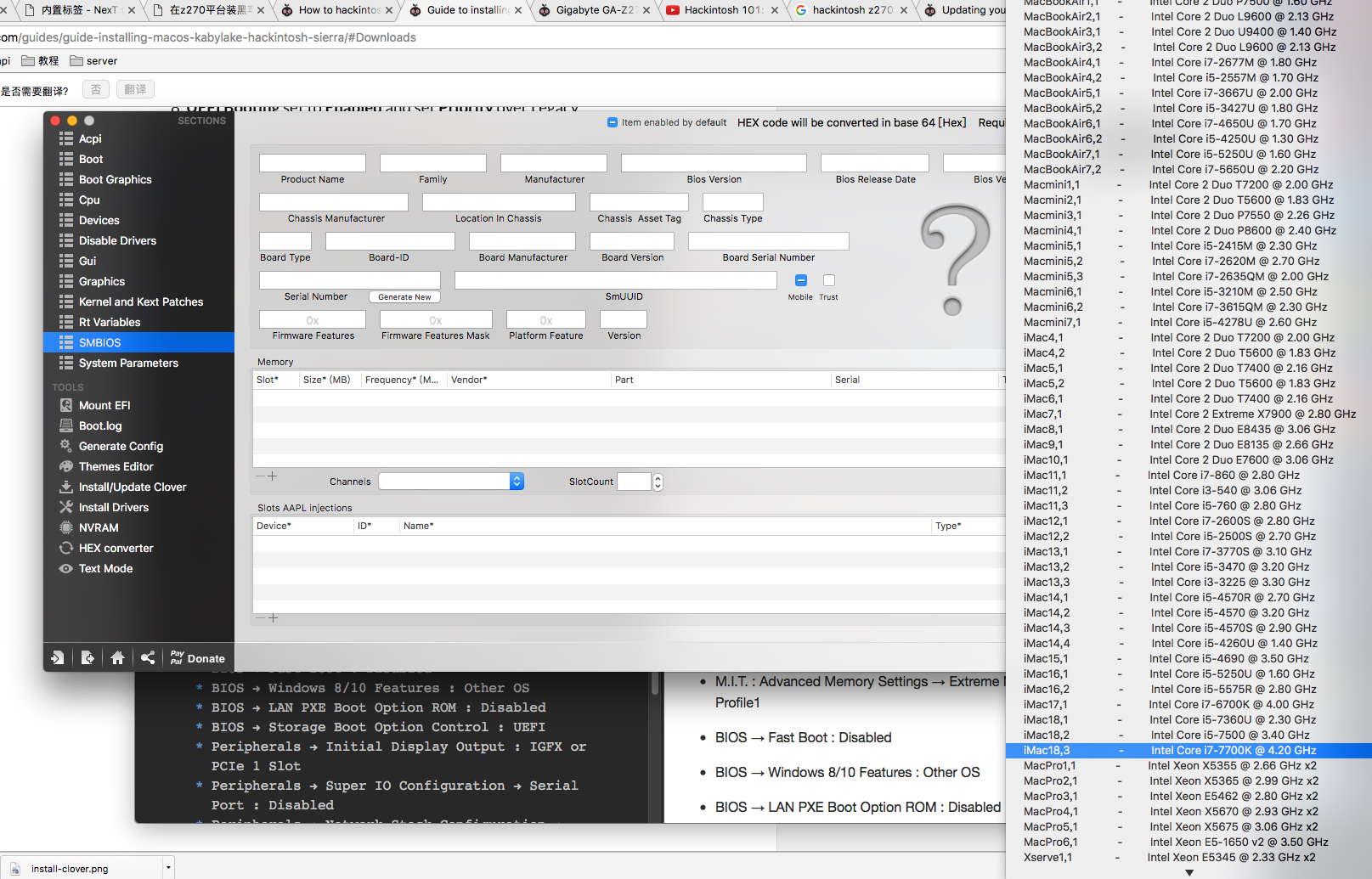The image size is (1372, 879).
Task: Close the 'Guide to installing' browser tab
Action: coord(518,11)
